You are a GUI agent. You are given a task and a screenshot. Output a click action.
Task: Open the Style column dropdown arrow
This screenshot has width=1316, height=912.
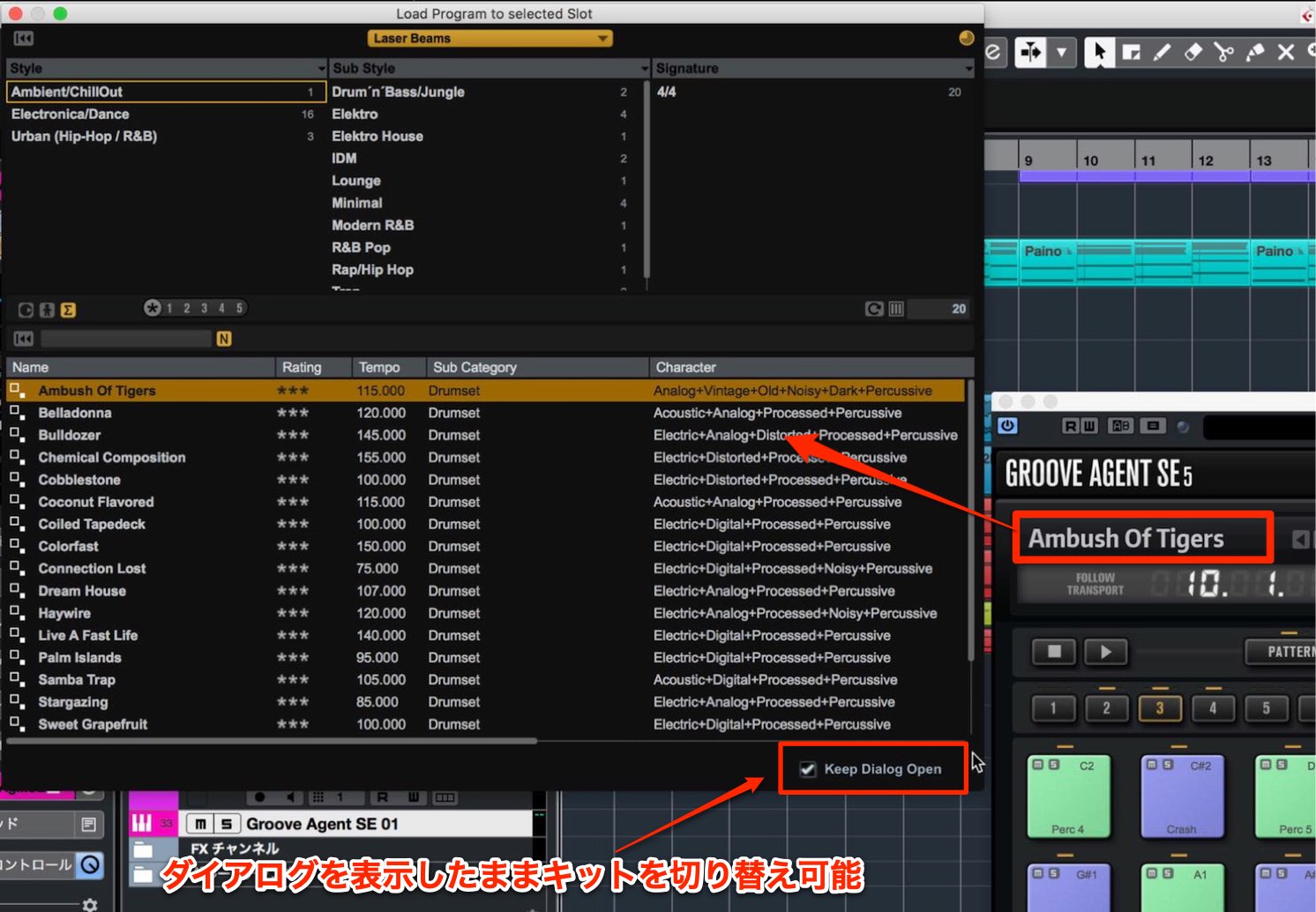pos(321,69)
